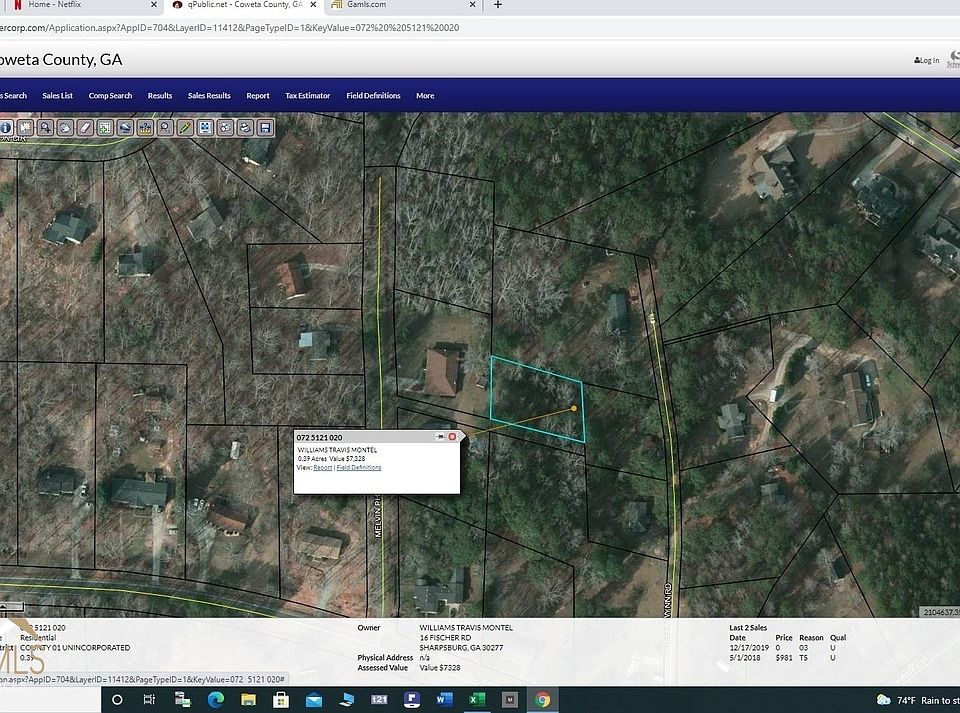The image size is (960, 713).
Task: Expand the More menu
Action: pyautogui.click(x=425, y=96)
